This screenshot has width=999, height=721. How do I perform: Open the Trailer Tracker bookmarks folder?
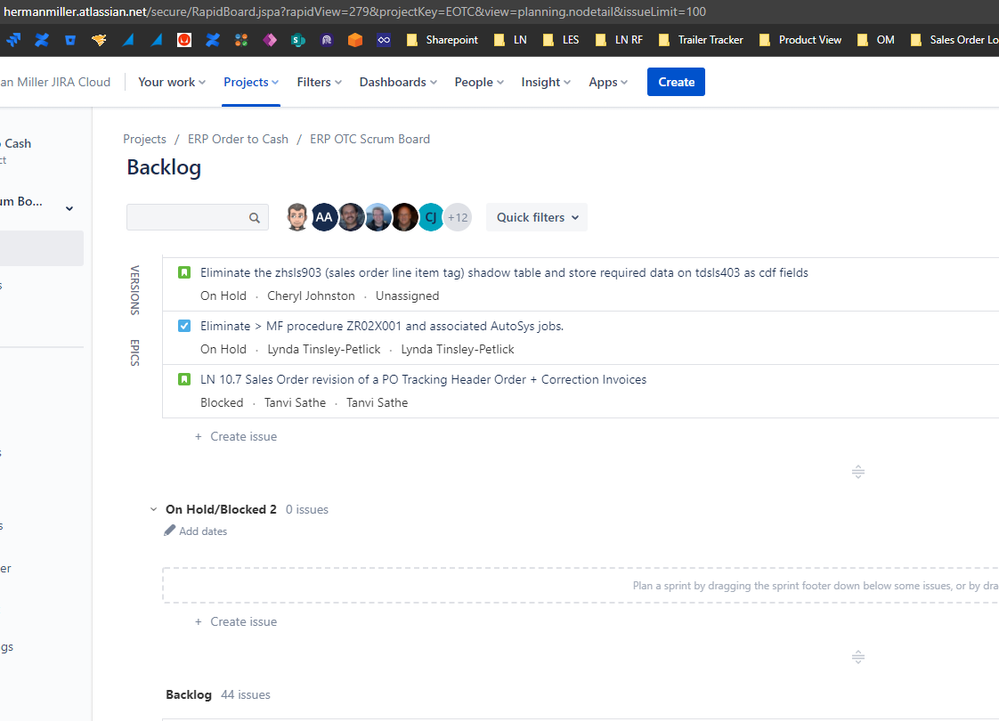coord(701,40)
